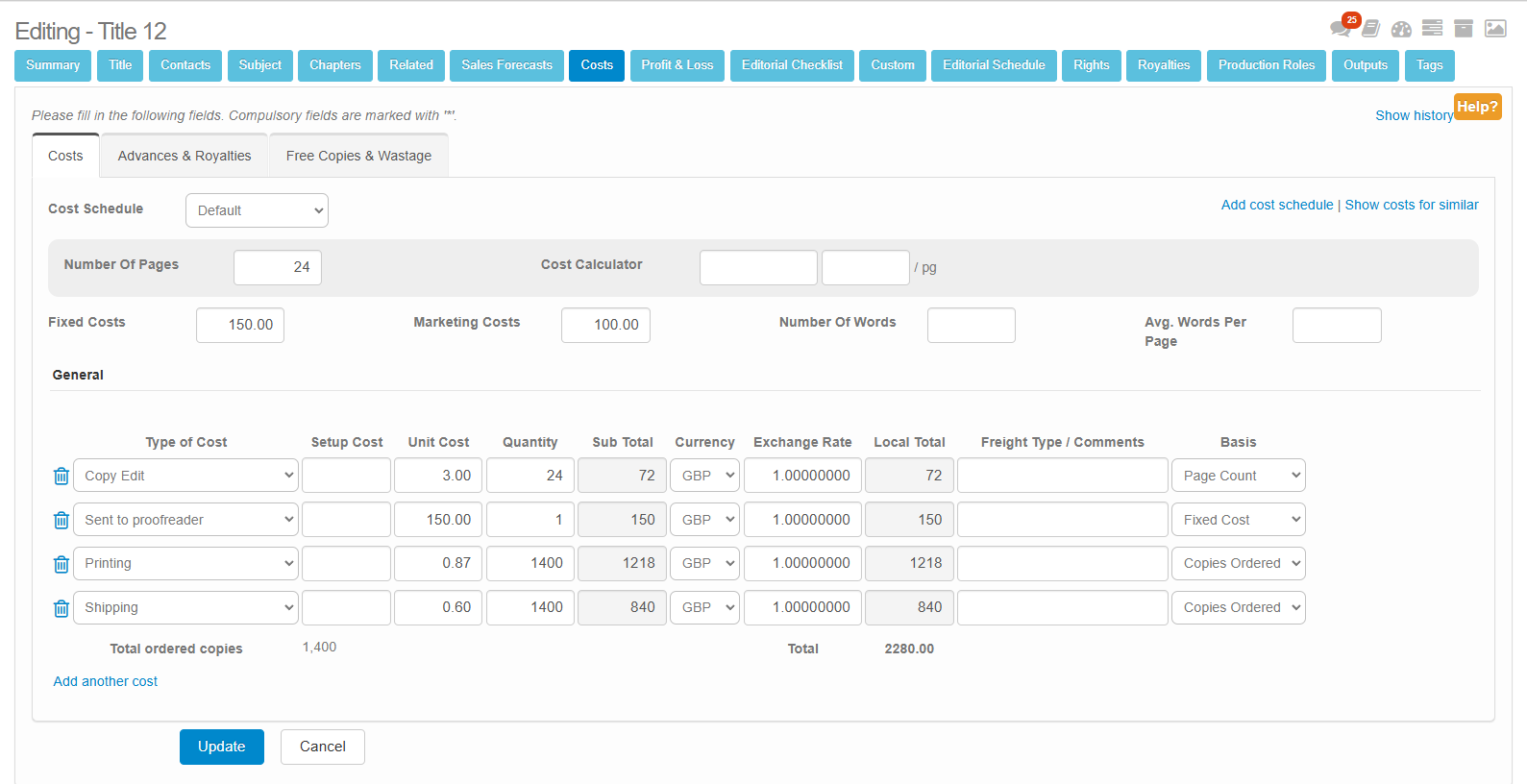This screenshot has height=784, width=1527.
Task: Open the dashboard gauge icon
Action: 1401,29
